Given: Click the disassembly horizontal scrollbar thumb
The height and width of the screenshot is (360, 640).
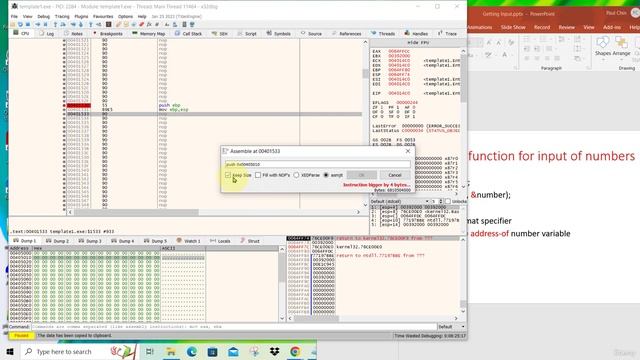Looking at the screenshot, I should 136,212.
